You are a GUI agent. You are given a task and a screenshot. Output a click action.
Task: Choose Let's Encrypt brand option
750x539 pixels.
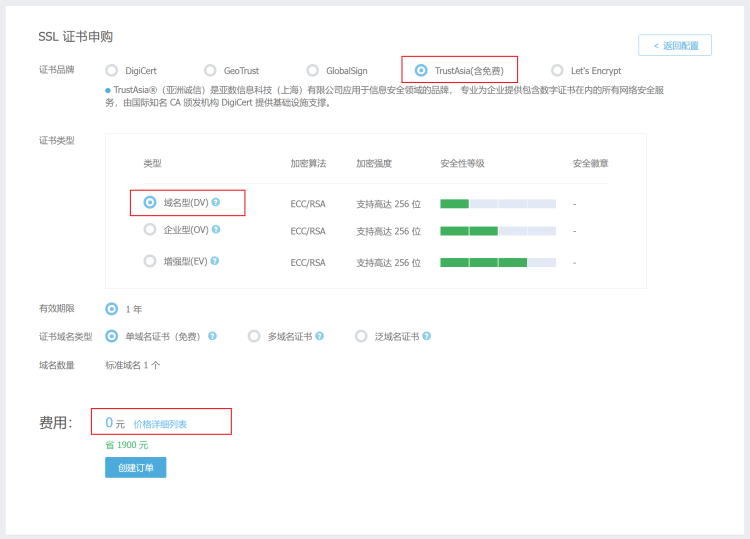(557, 70)
